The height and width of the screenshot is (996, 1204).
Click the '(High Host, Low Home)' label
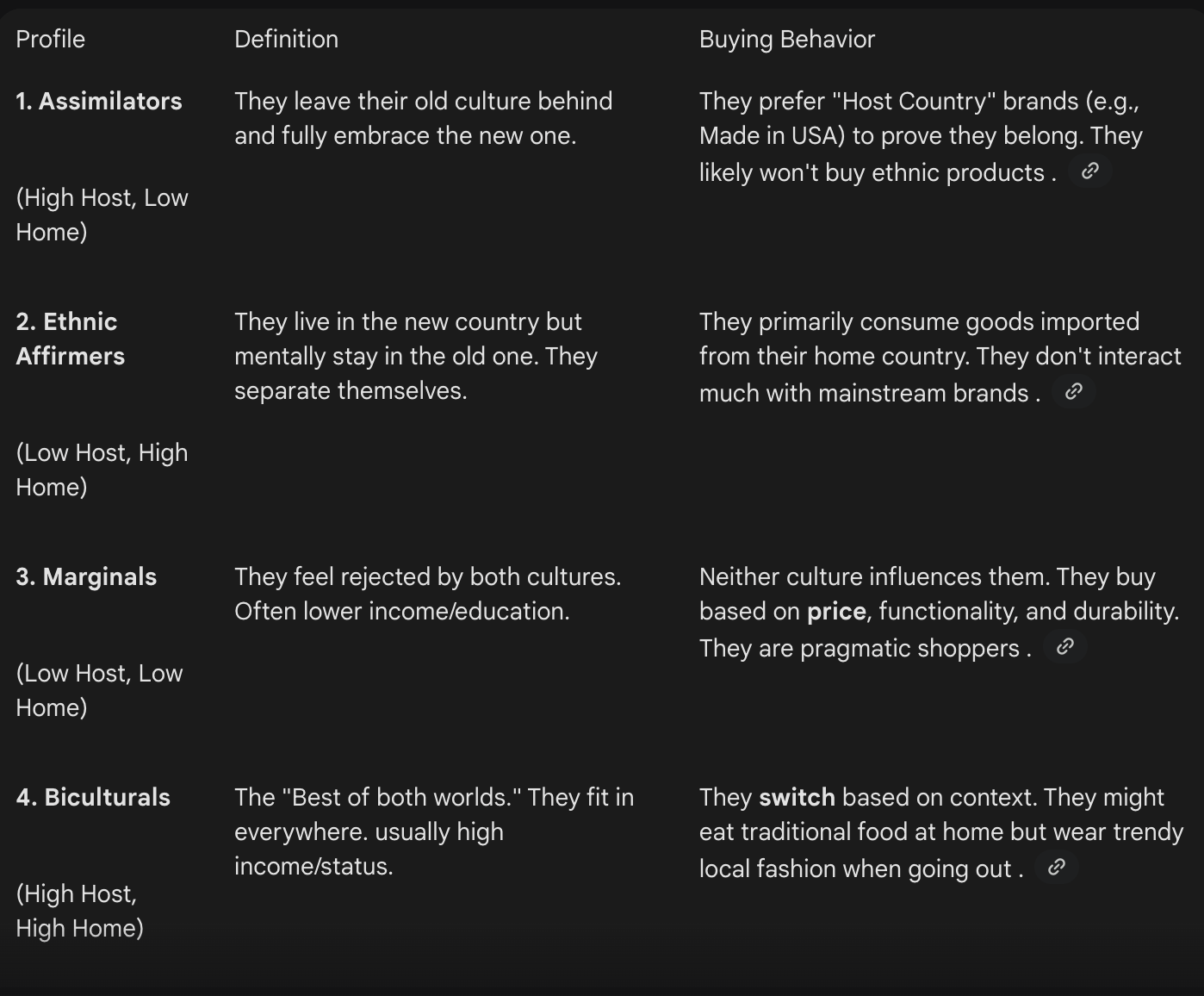coord(102,215)
